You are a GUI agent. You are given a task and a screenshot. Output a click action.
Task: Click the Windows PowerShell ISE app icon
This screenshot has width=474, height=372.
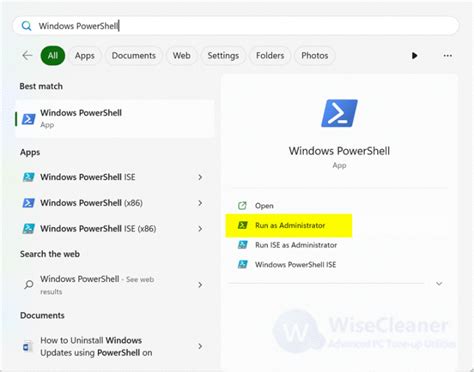coord(29,177)
